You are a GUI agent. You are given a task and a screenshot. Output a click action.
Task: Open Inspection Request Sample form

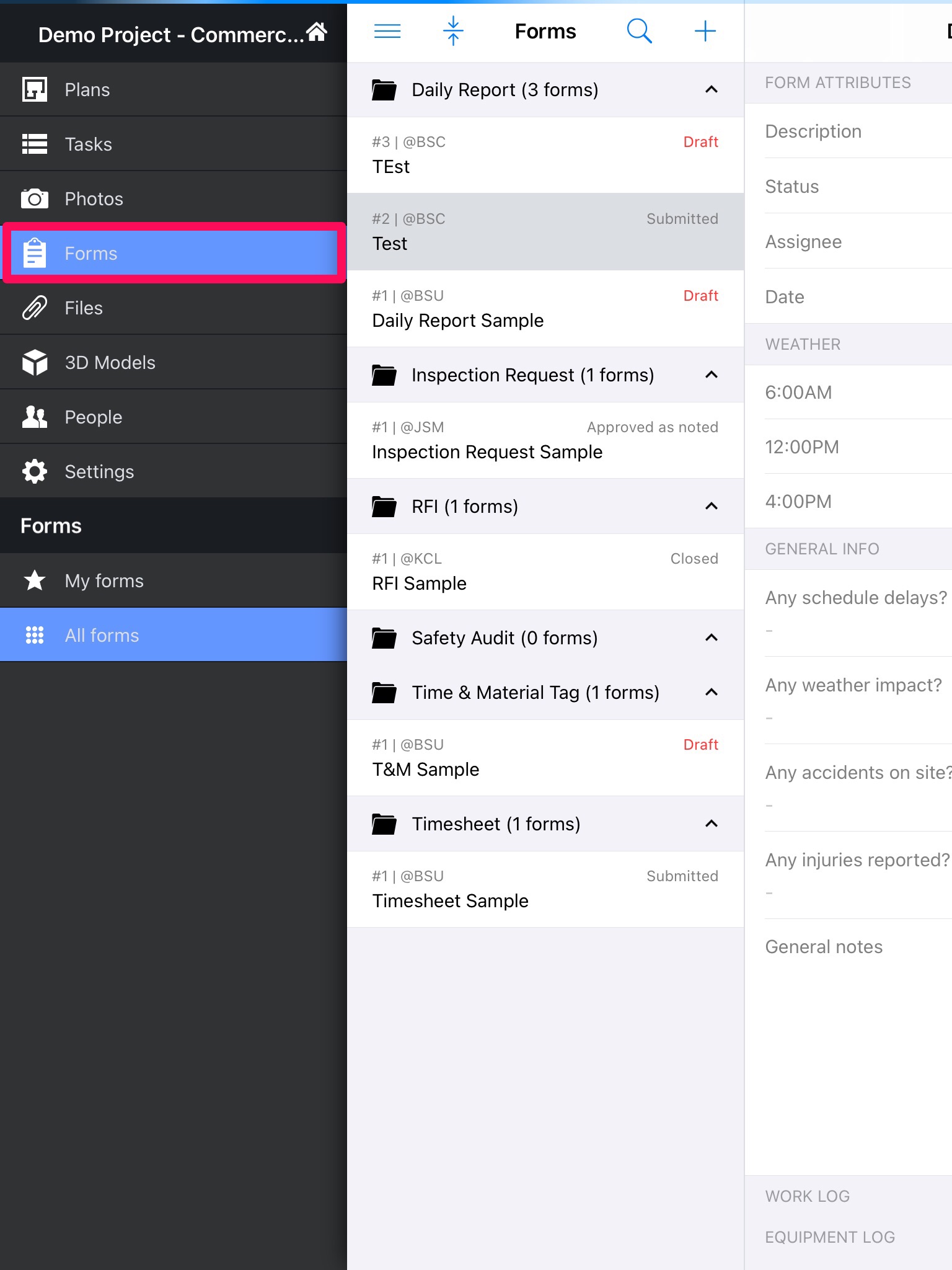(x=545, y=440)
